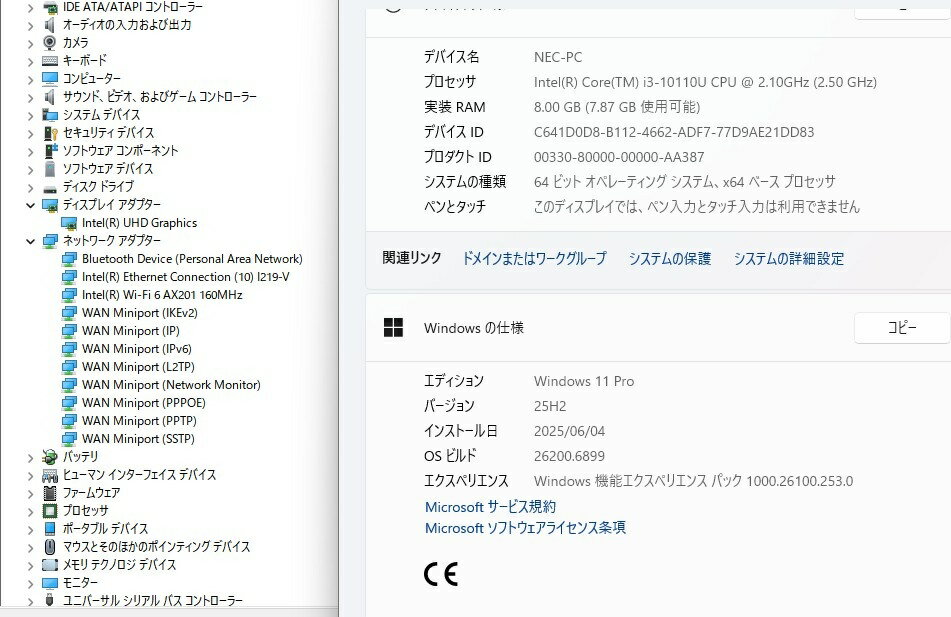
Task: Click the battery category icon
Action: (x=50, y=457)
